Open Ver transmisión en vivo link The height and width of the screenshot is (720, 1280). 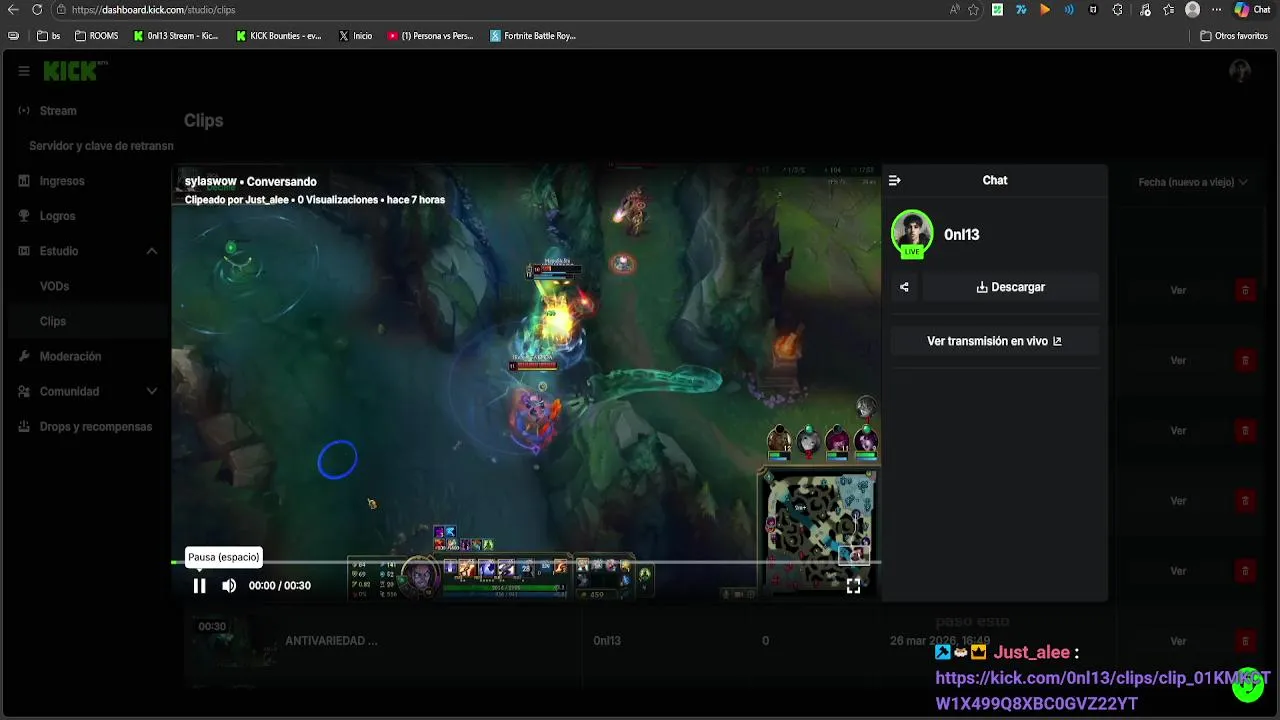(x=994, y=341)
